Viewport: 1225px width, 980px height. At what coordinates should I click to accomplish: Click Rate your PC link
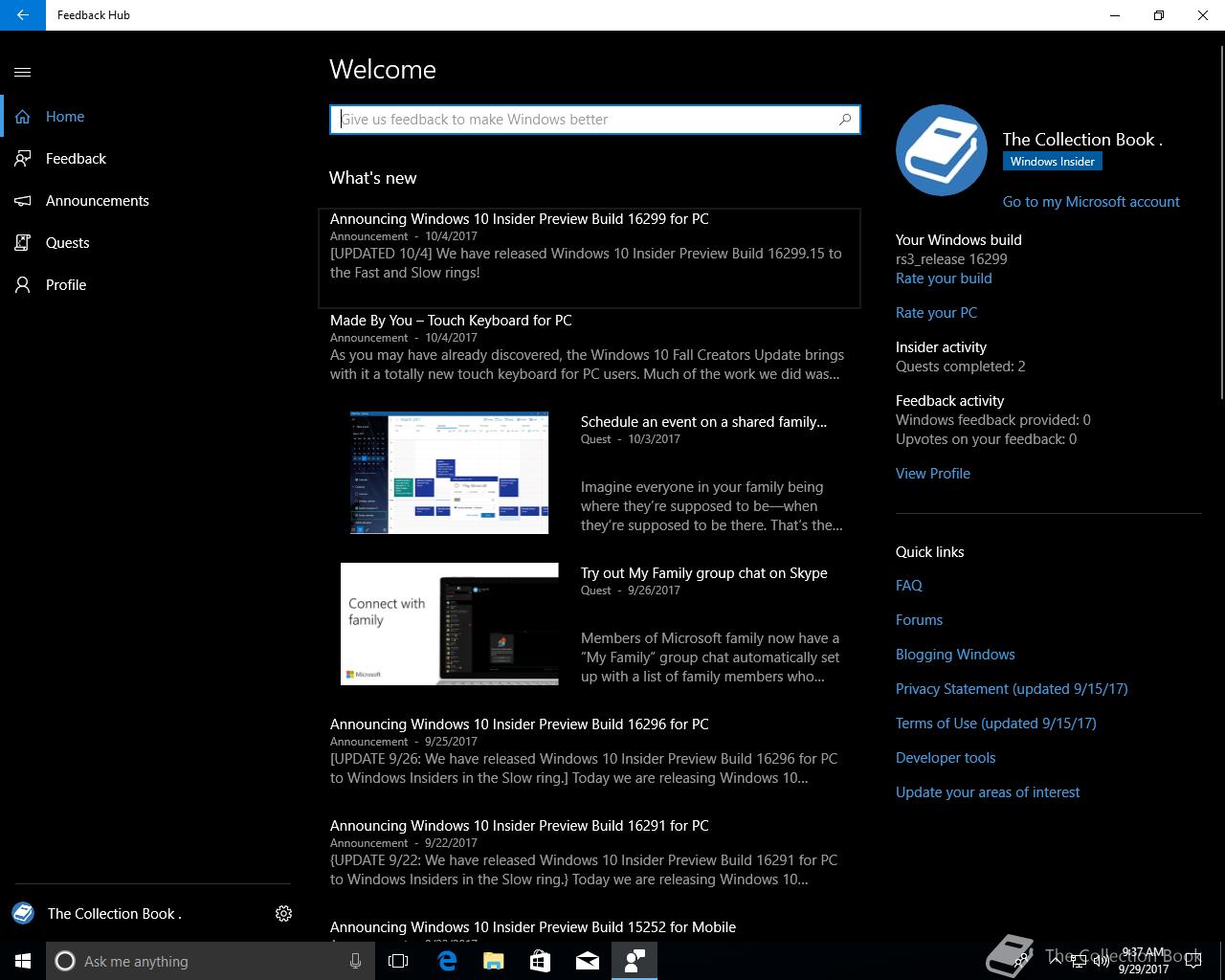point(936,313)
